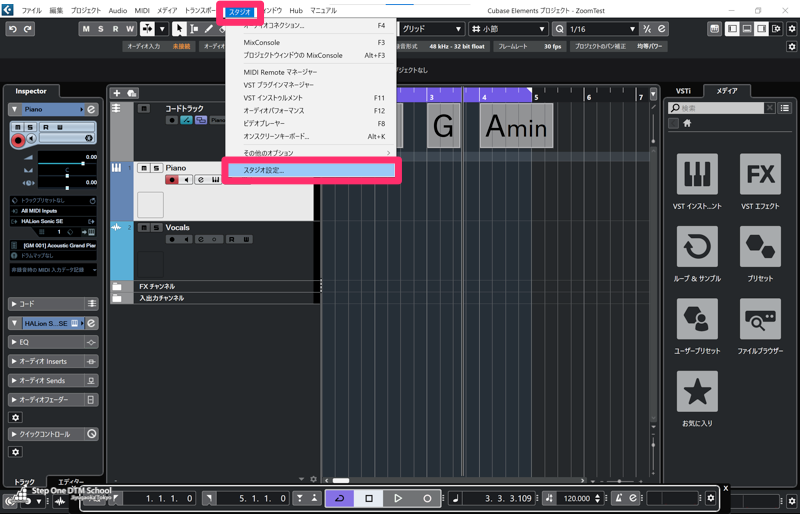Screen dimensions: 800x514
Task: Switch to the エディター tab
Action: point(71,481)
